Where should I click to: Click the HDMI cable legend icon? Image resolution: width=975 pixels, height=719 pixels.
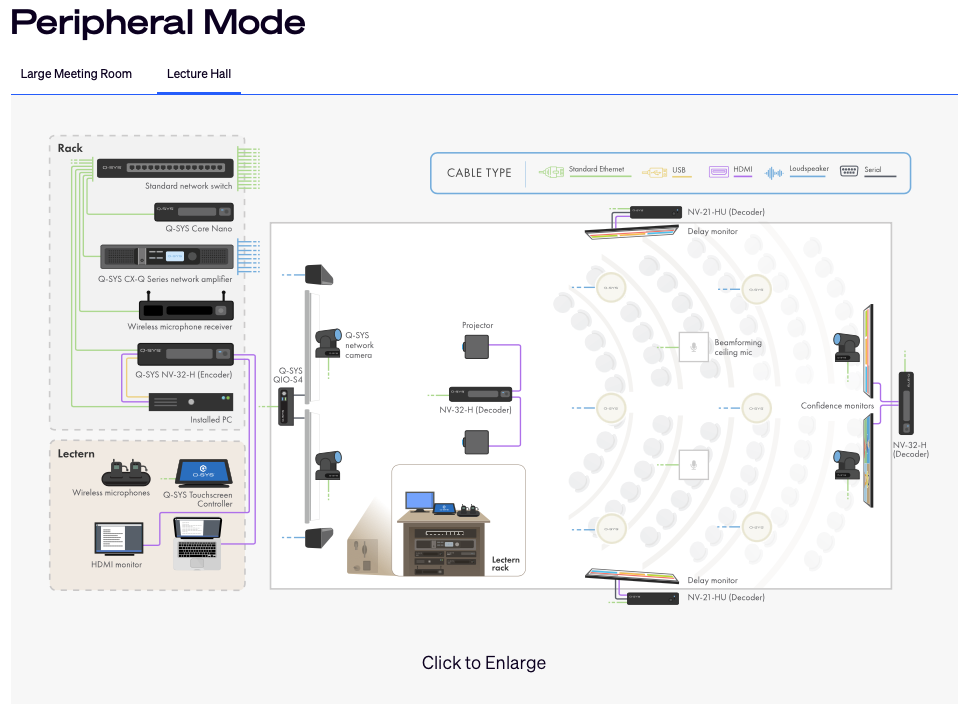click(718, 172)
